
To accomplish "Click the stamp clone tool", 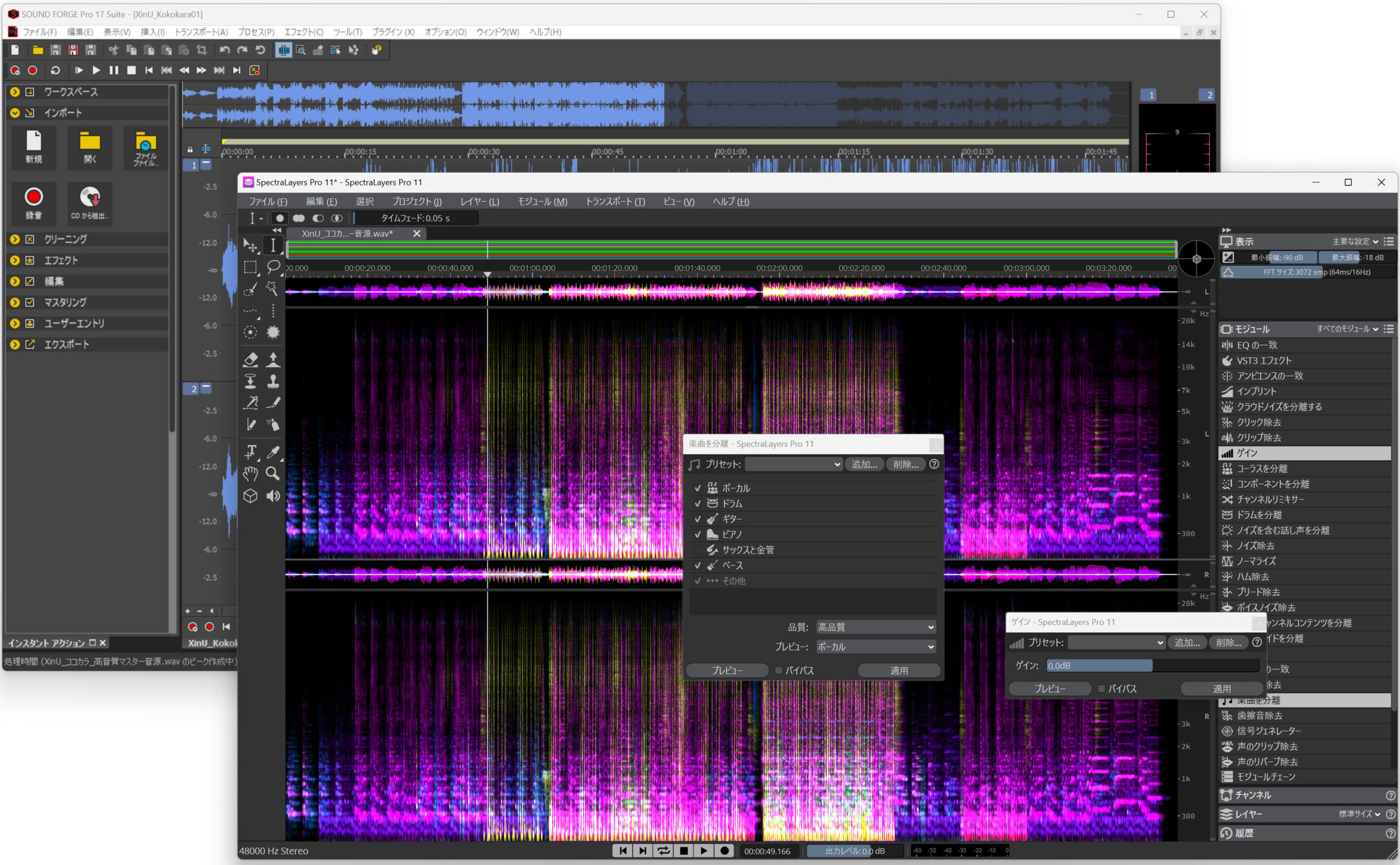I will point(273,381).
